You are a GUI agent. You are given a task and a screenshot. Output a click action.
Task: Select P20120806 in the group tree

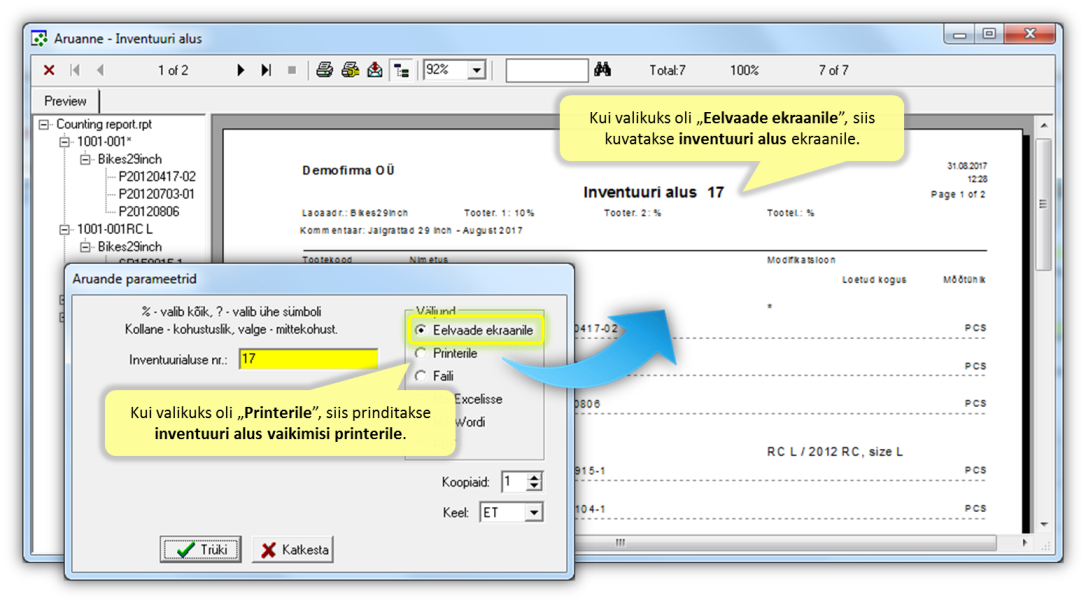[149, 211]
